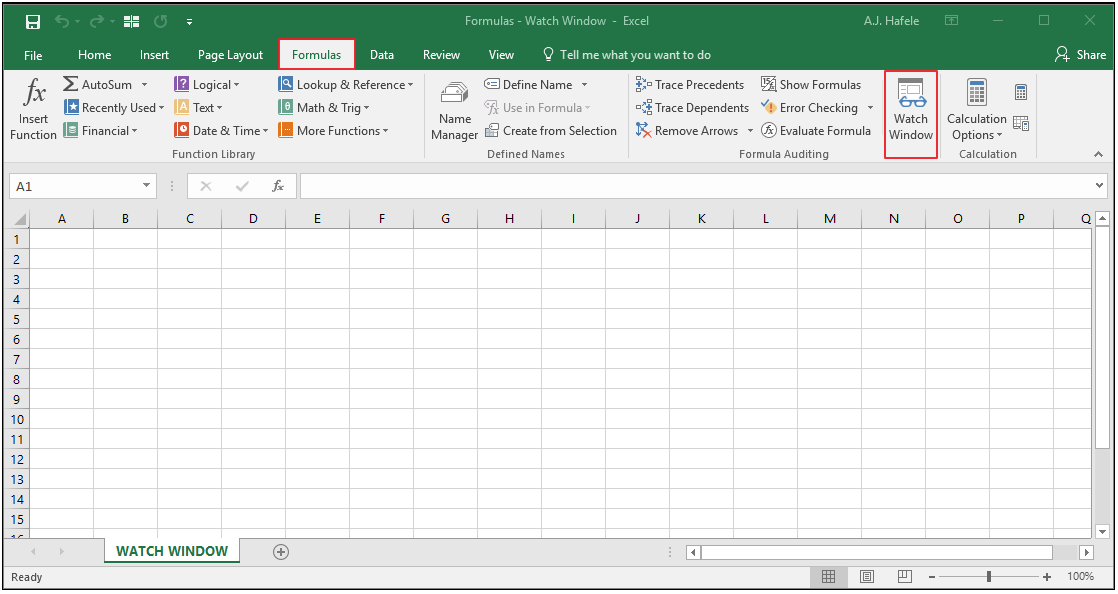Toggle Show Formulas

(811, 84)
